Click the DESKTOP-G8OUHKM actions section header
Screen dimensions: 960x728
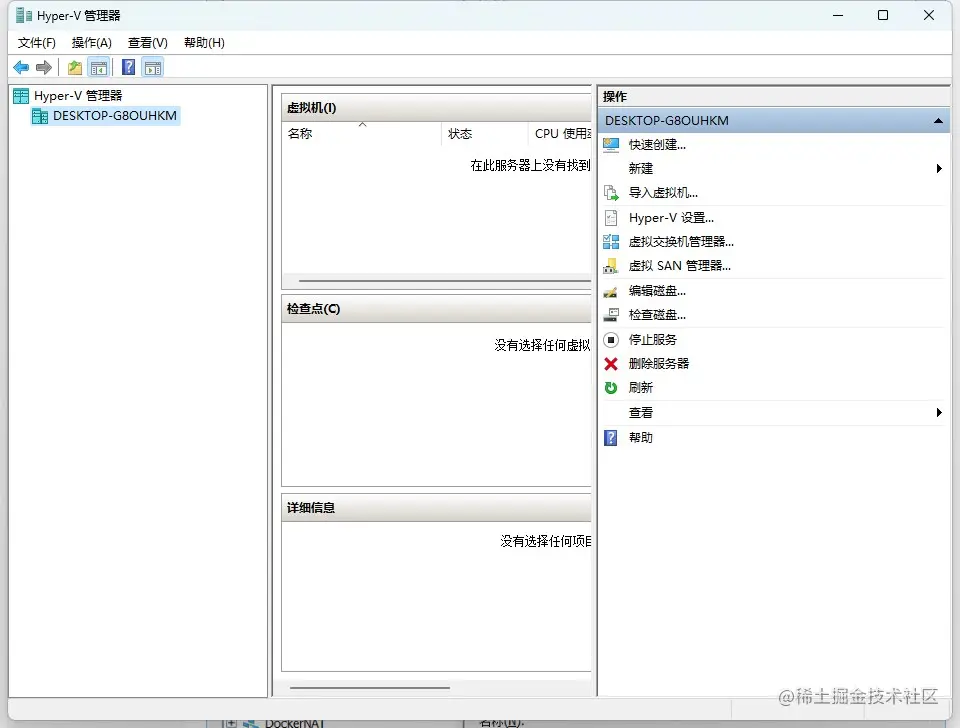click(x=774, y=121)
